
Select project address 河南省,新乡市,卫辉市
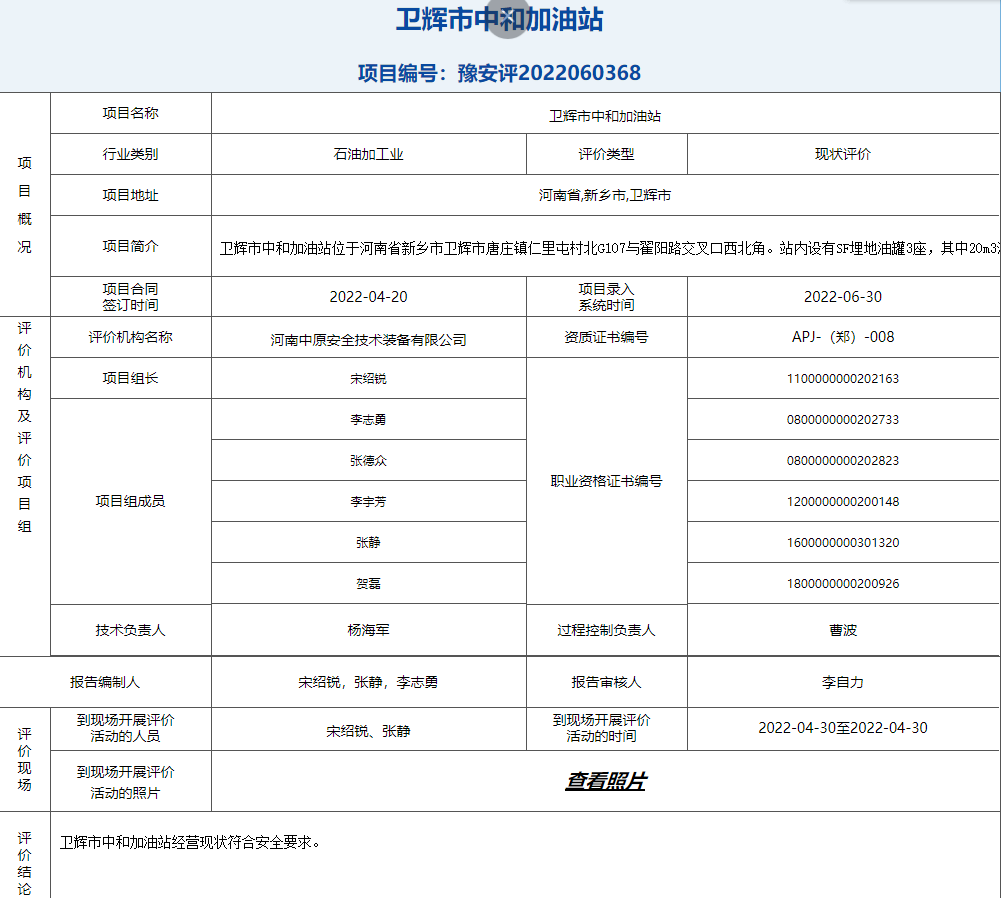coord(605,195)
